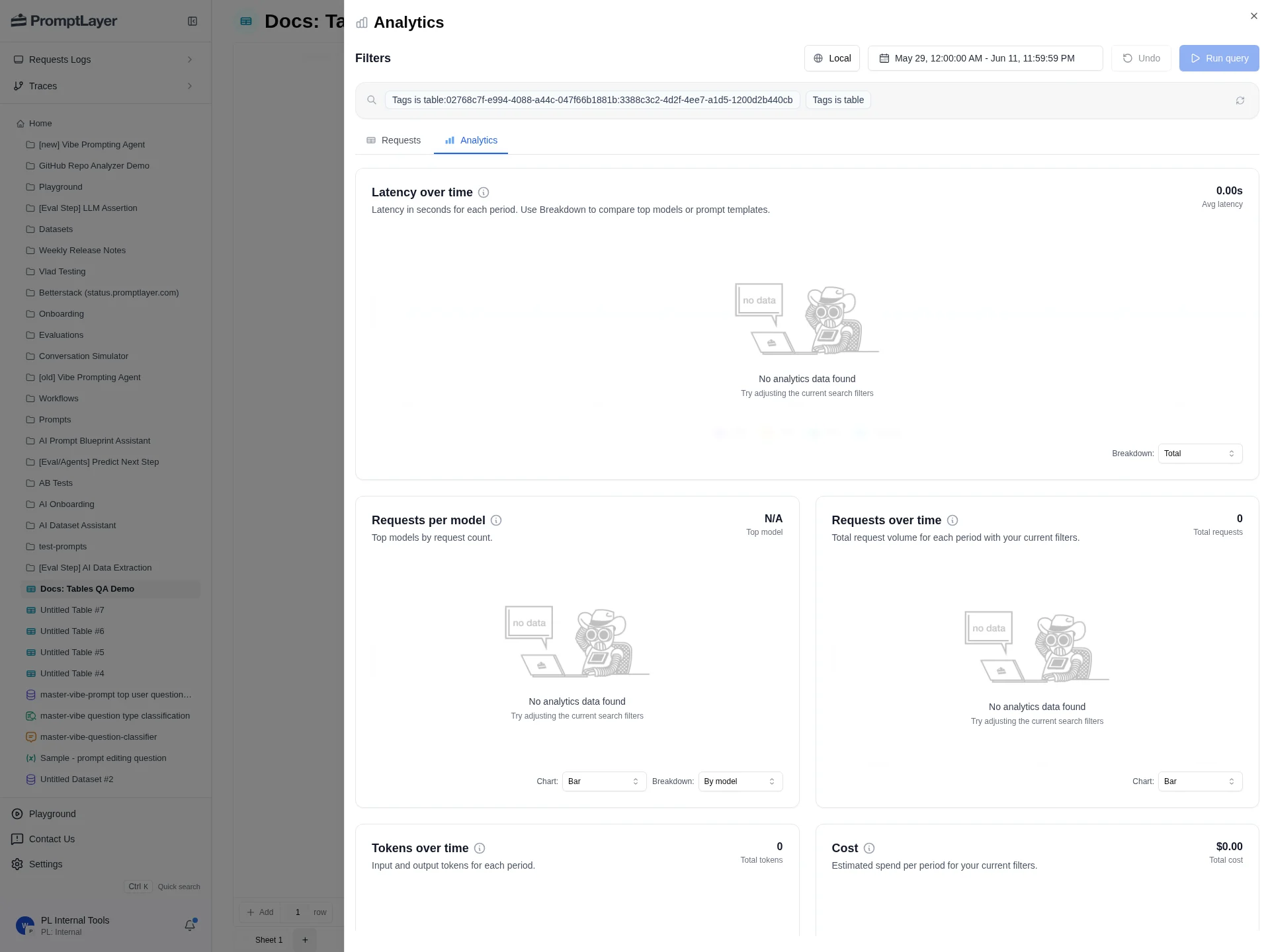The image size is (1270, 952).
Task: Open info icon next to Cost
Action: coord(869,848)
